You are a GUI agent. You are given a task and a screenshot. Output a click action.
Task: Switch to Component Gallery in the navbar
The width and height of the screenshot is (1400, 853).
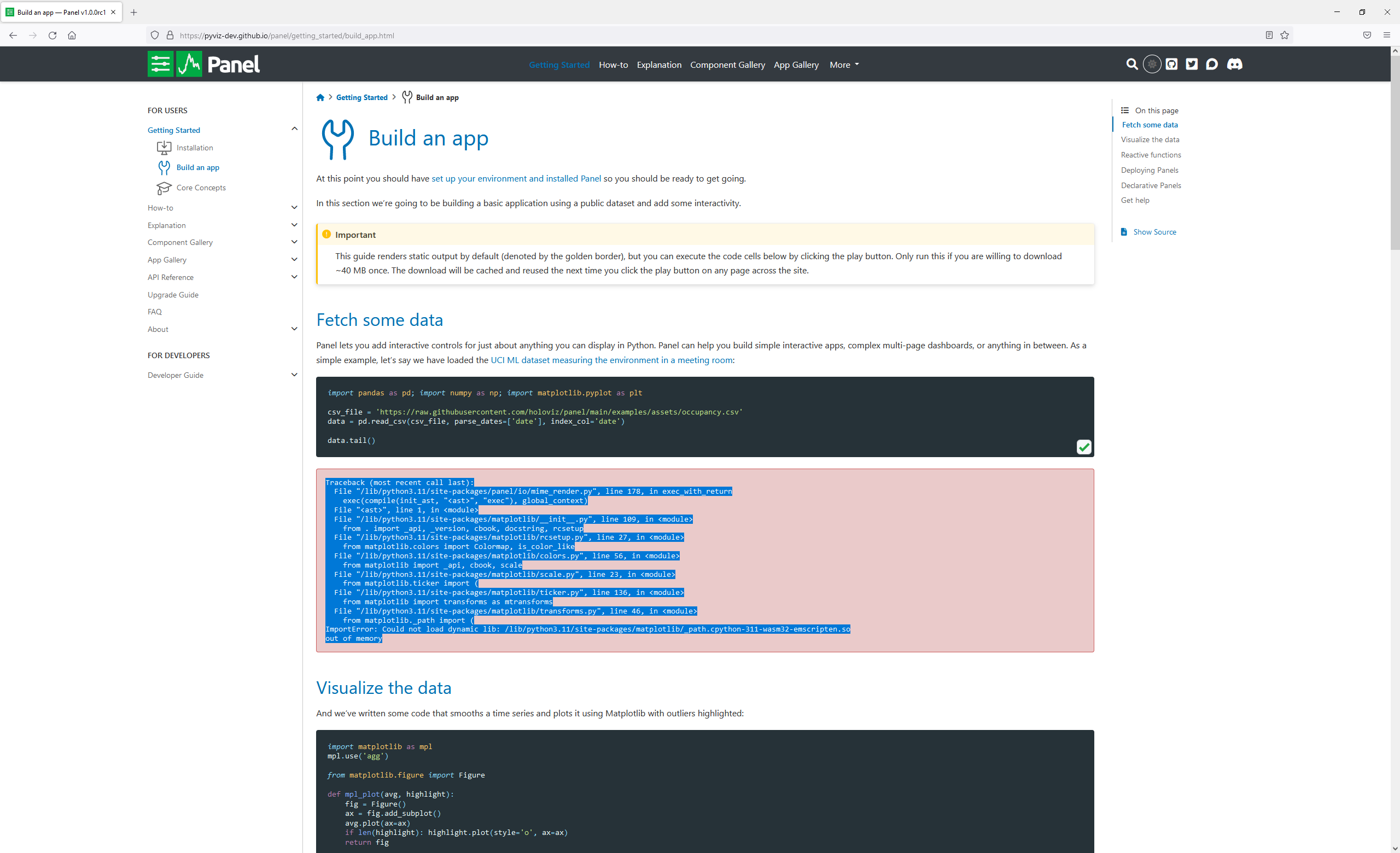click(727, 64)
